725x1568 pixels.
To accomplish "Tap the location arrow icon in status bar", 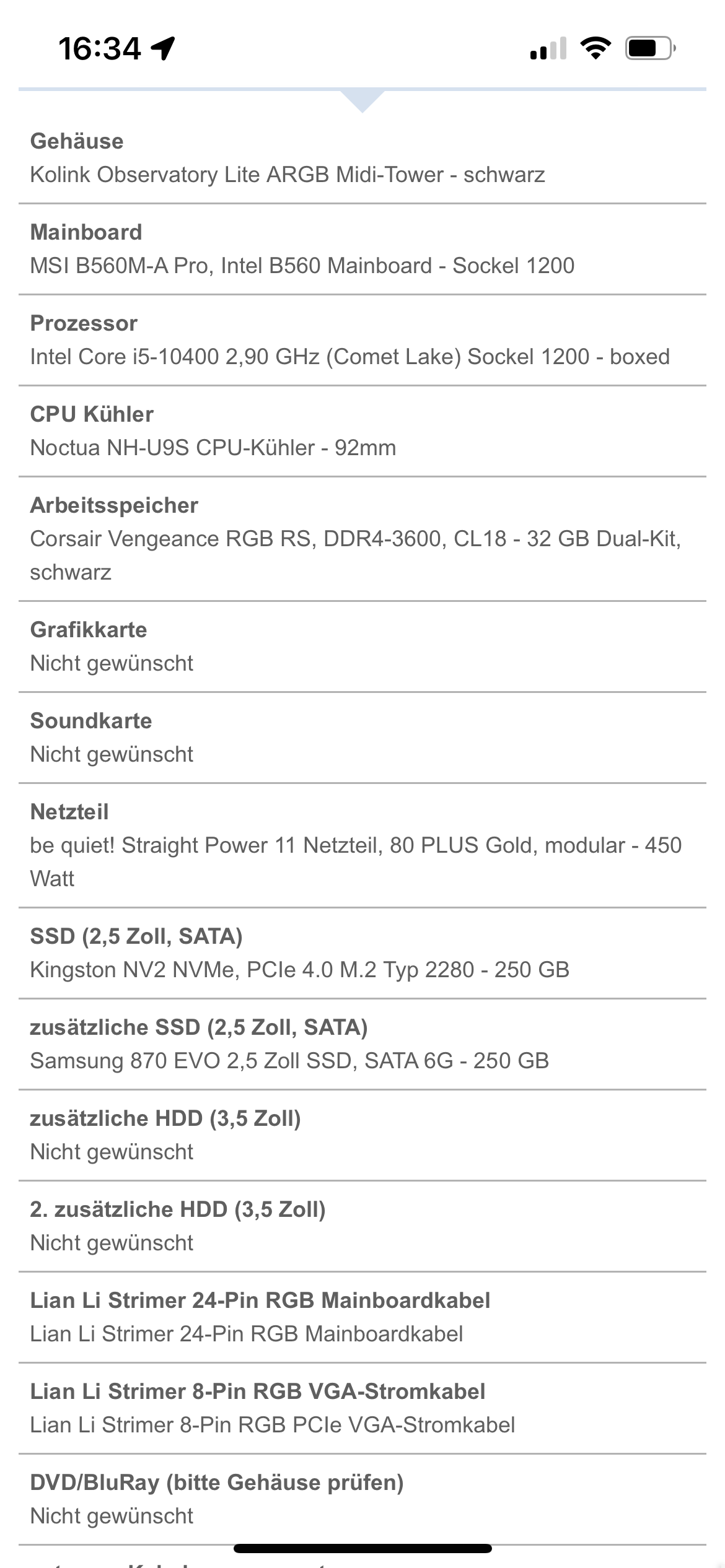I will point(164,48).
